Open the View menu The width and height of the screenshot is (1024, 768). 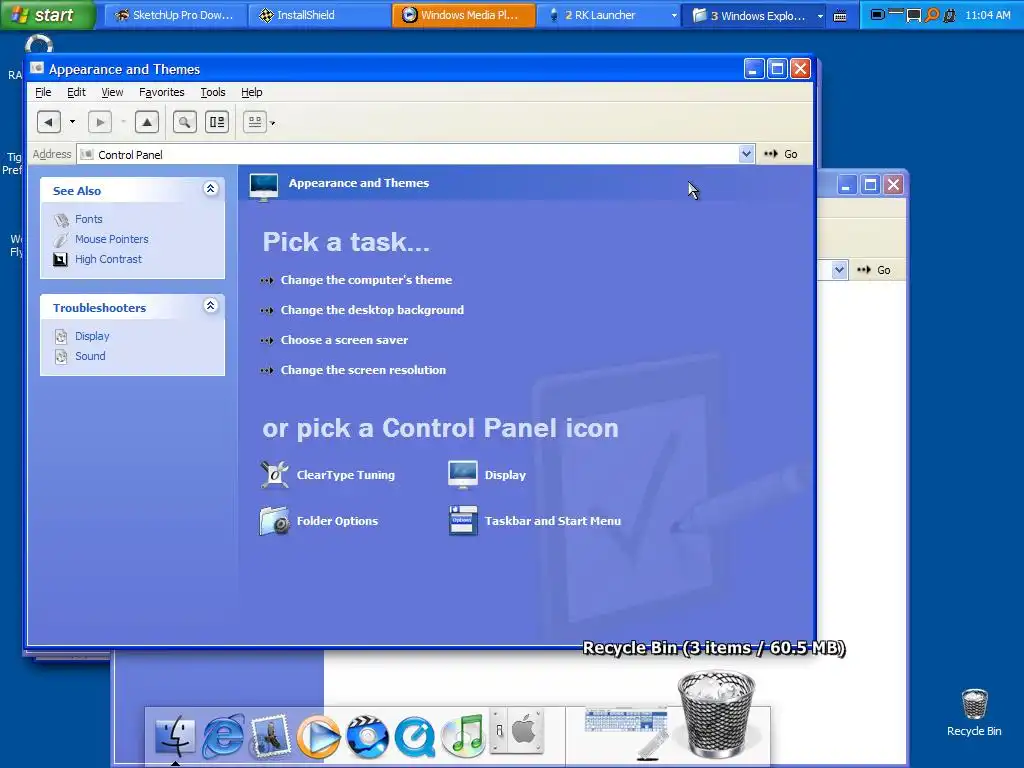(112, 92)
